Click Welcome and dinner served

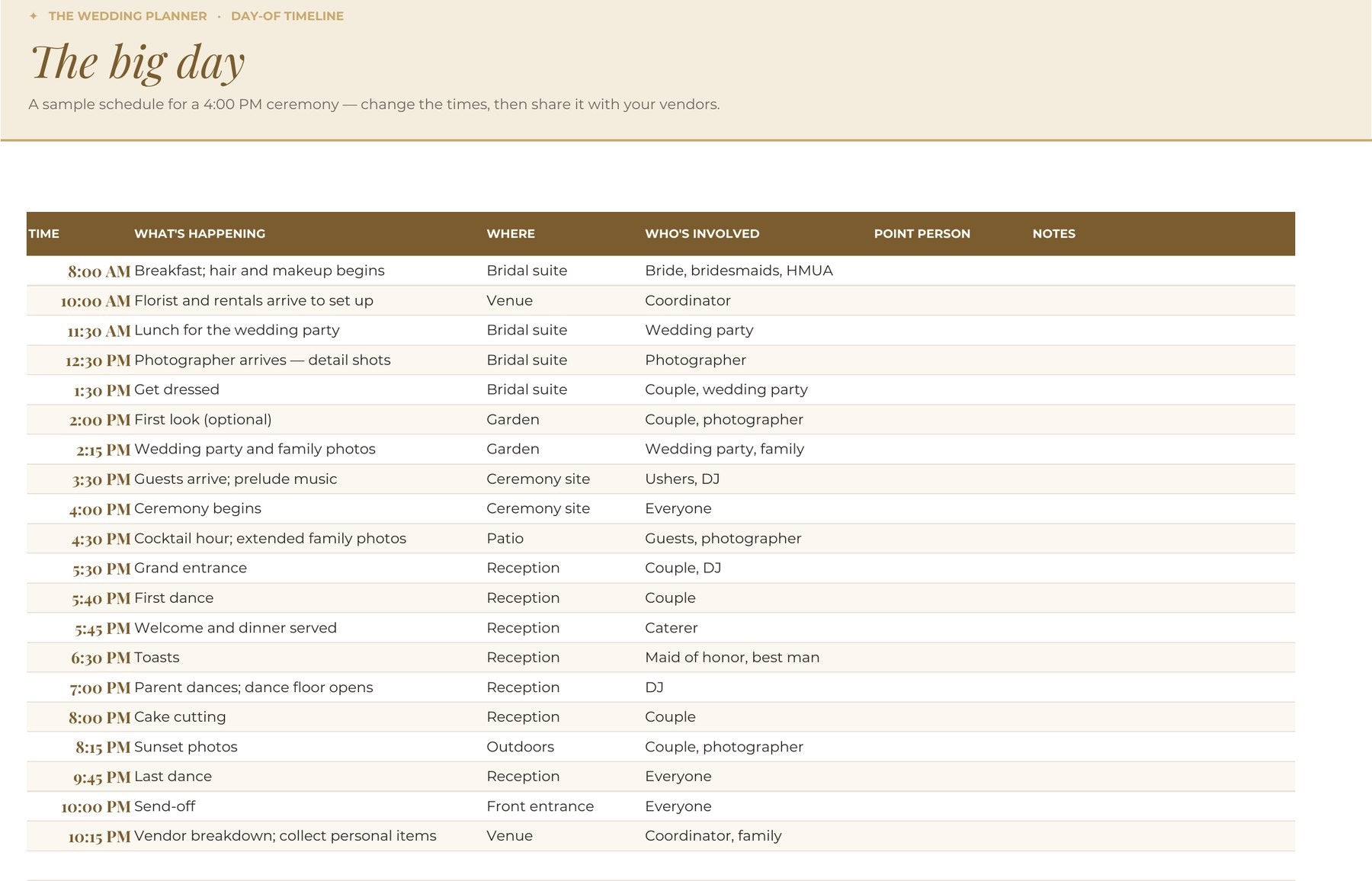(x=236, y=628)
